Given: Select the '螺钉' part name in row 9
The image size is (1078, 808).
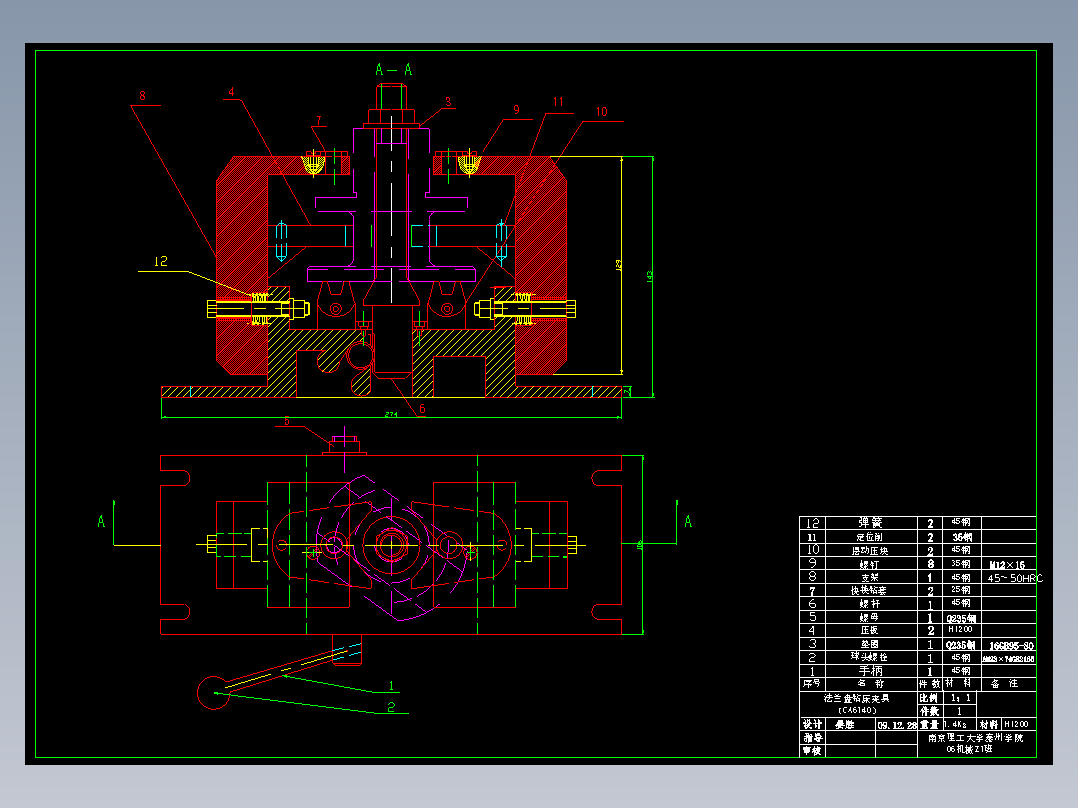Looking at the screenshot, I should (x=870, y=565).
